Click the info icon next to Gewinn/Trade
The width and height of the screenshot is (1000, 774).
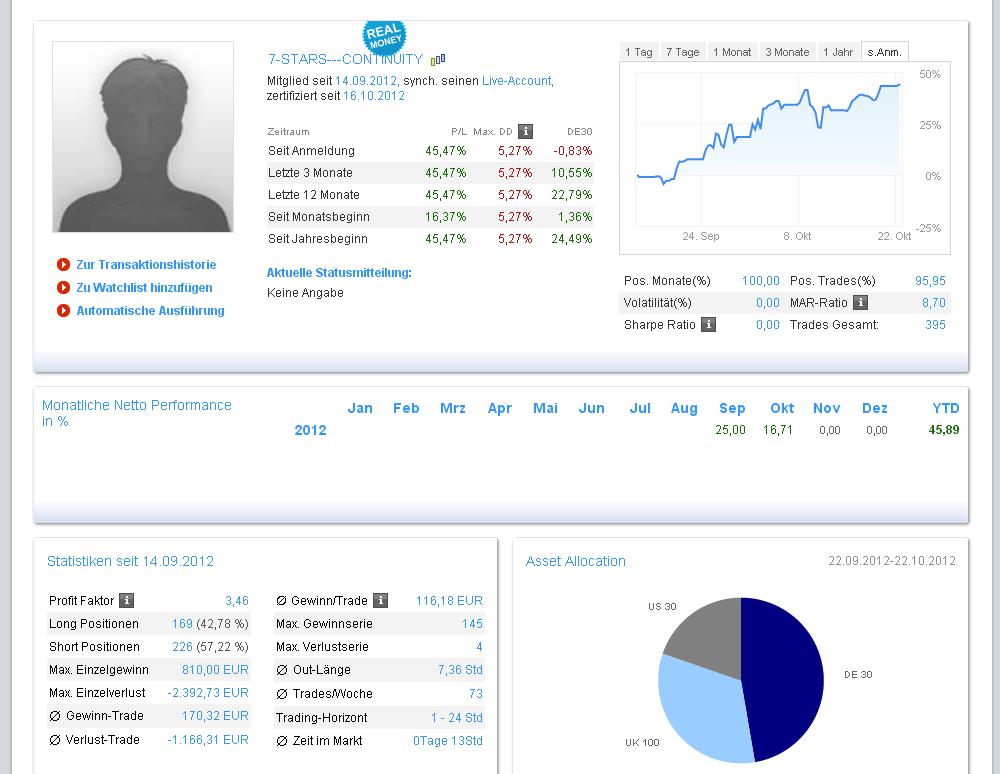[x=380, y=601]
